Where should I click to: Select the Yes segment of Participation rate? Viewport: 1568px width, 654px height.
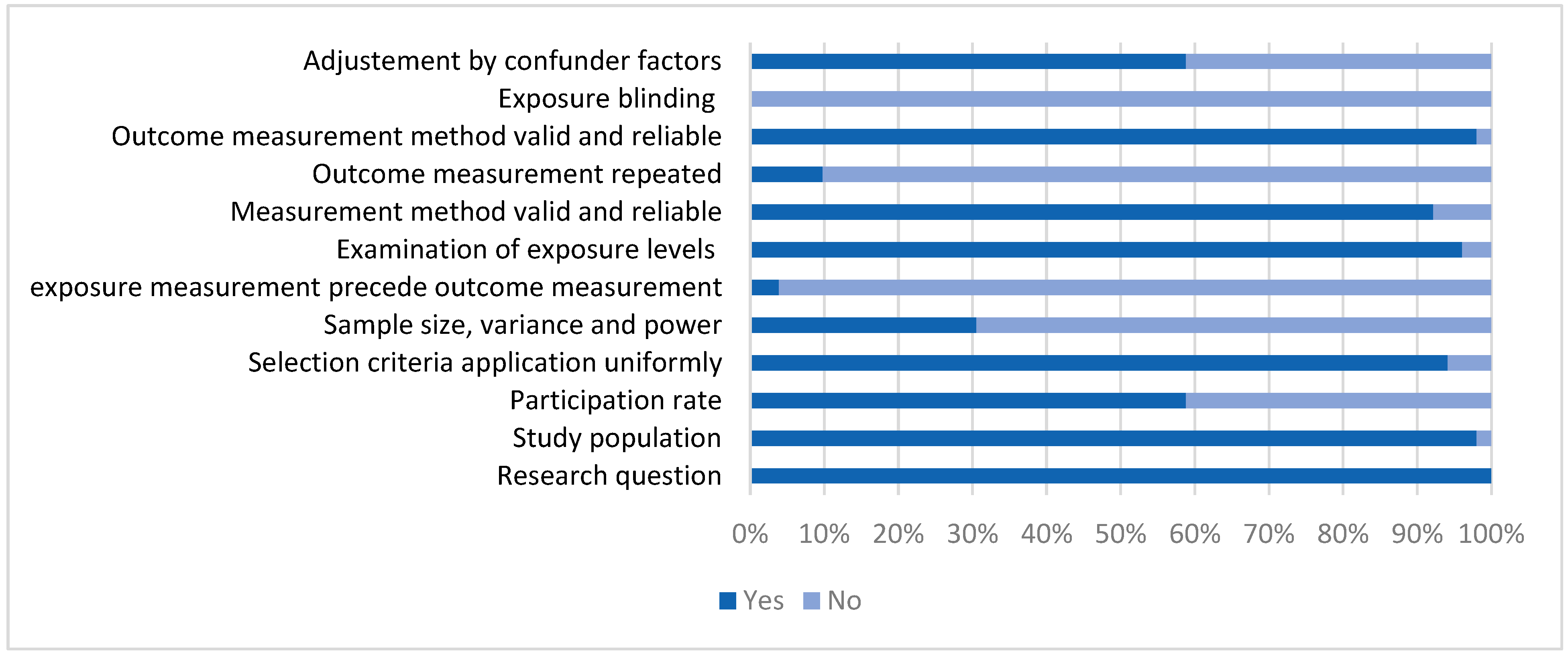point(968,400)
